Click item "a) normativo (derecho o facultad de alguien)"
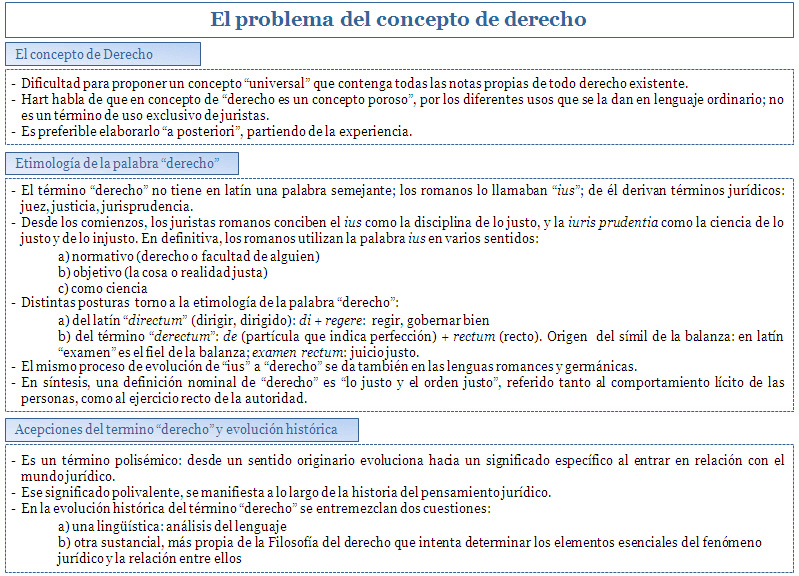 (189, 256)
